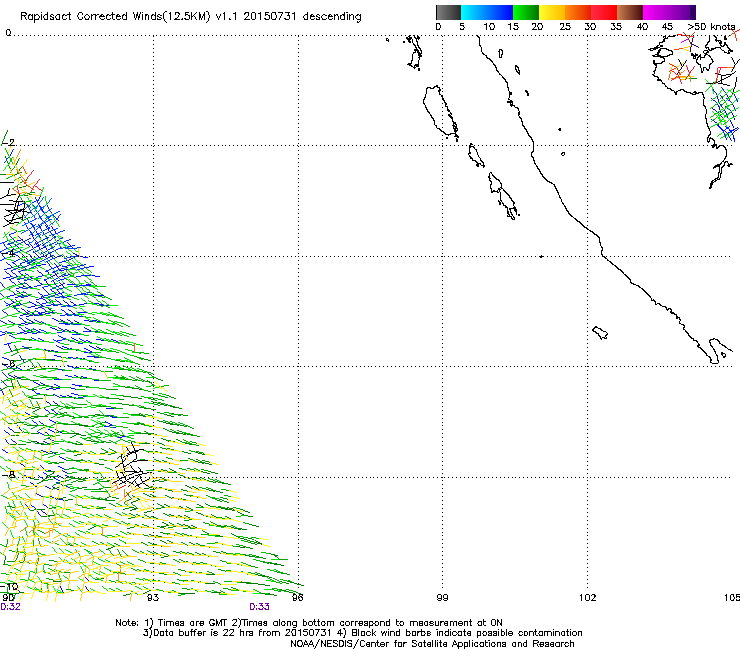
Task: Click the '102' longitude axis label
Action: (588, 598)
